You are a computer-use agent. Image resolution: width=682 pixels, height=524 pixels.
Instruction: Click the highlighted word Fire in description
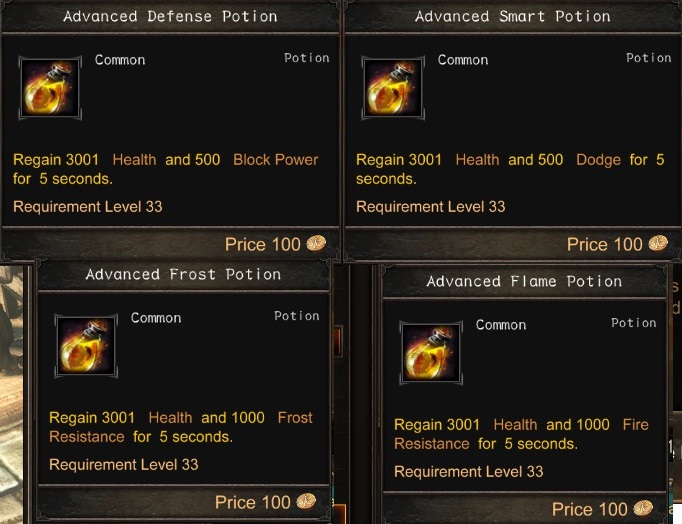click(x=635, y=424)
